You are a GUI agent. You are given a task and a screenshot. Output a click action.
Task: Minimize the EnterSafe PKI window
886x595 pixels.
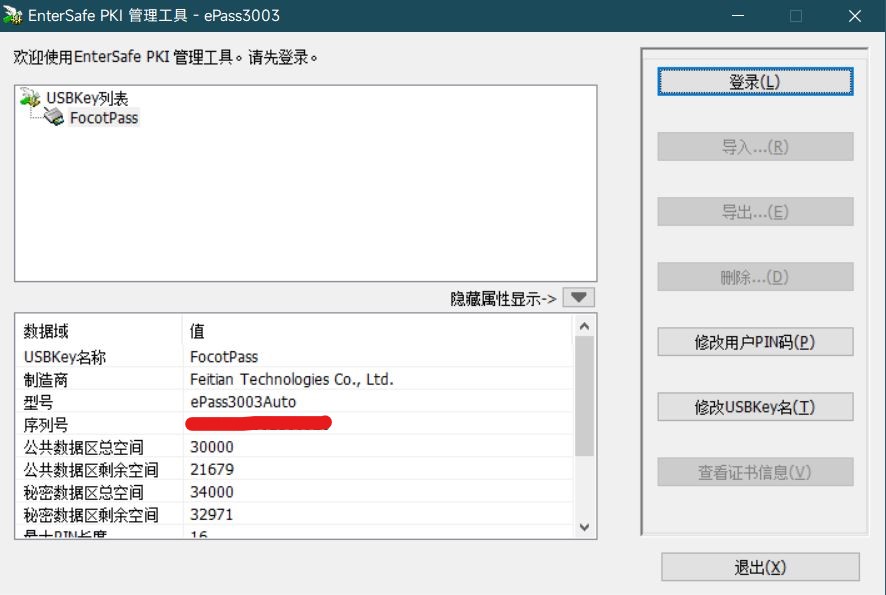point(738,16)
